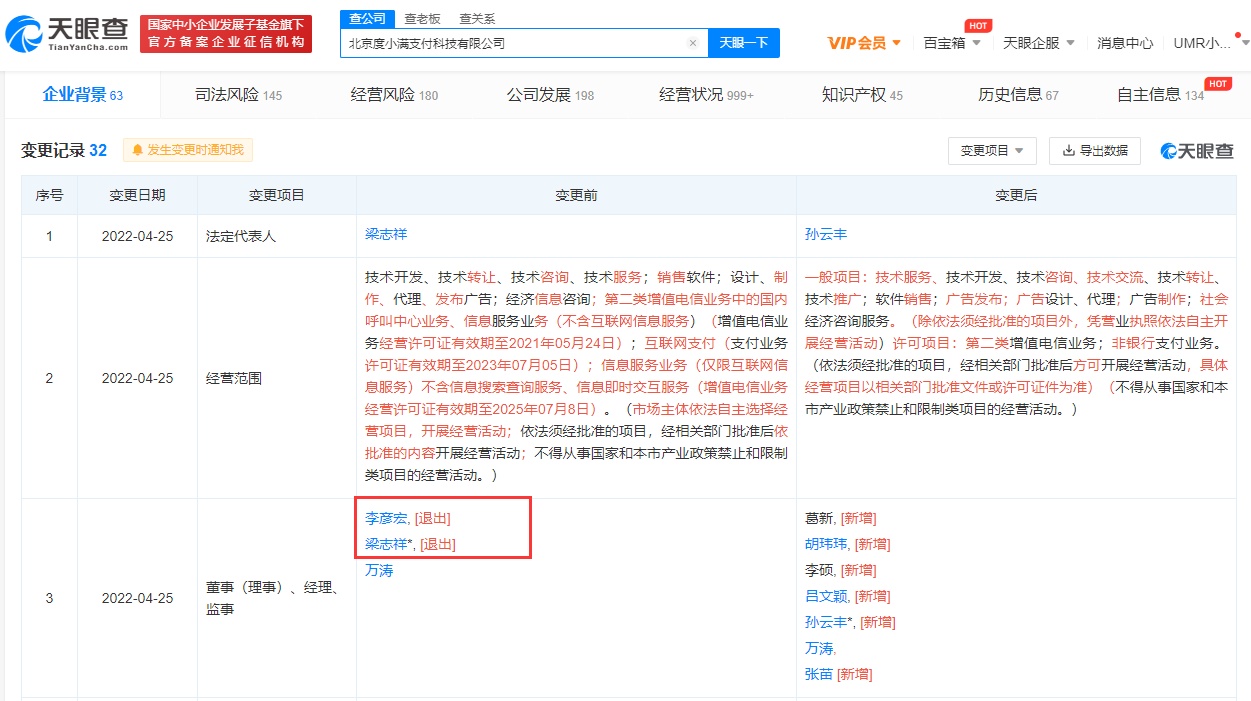Click the bell icon beside 发生变更时通知我

click(x=137, y=150)
